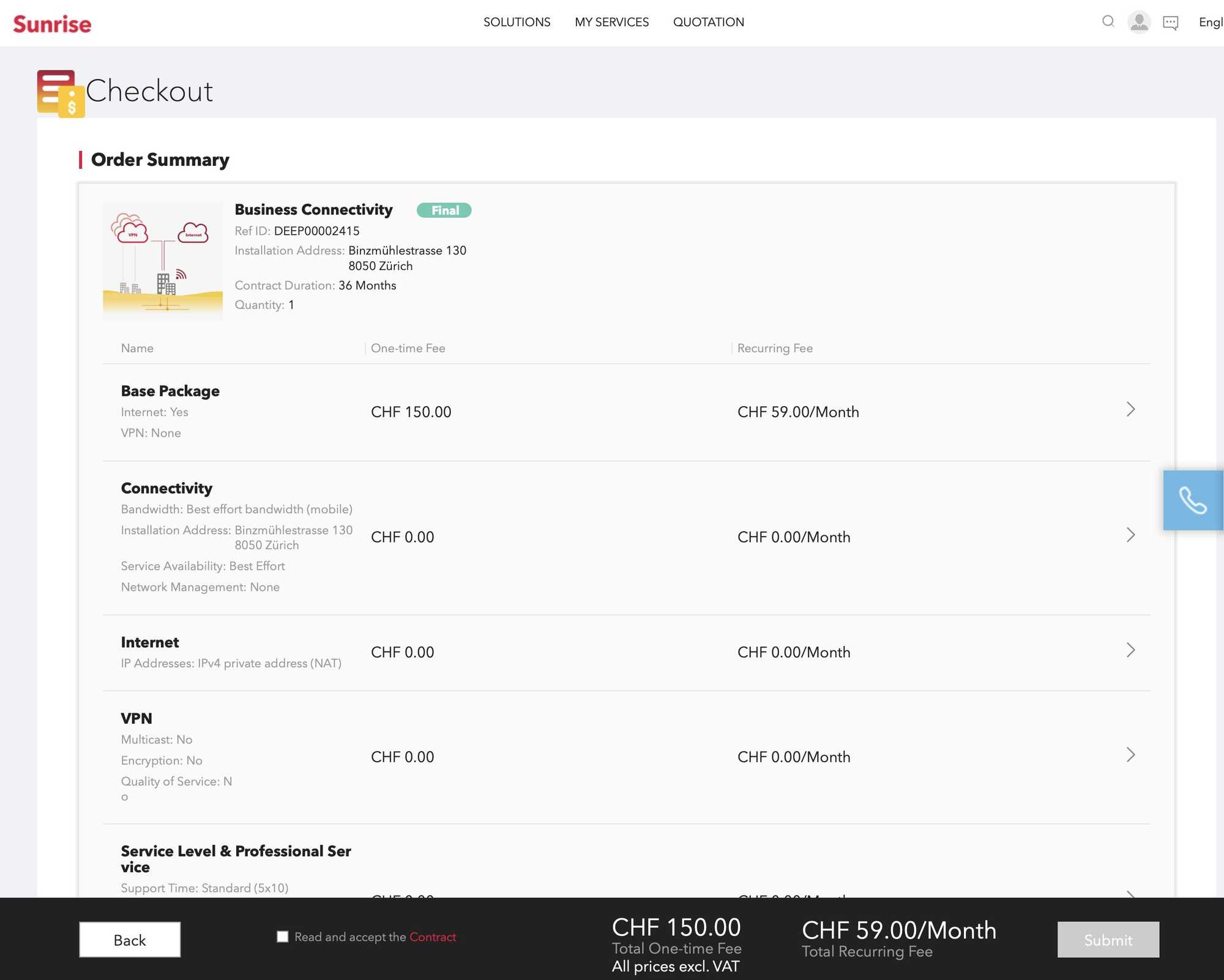Click the blue phone call widget

(x=1193, y=500)
